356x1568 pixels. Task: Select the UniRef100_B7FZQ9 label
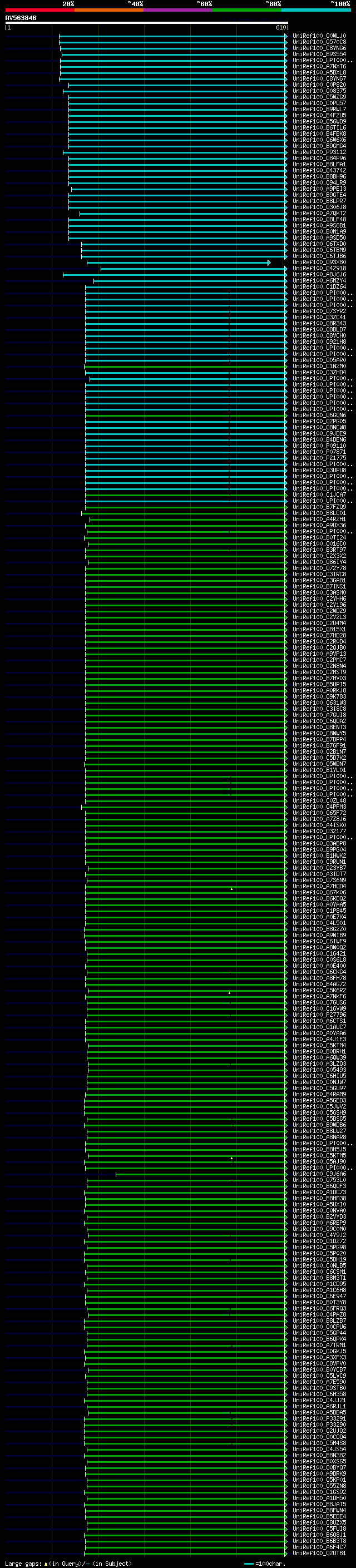click(319, 507)
